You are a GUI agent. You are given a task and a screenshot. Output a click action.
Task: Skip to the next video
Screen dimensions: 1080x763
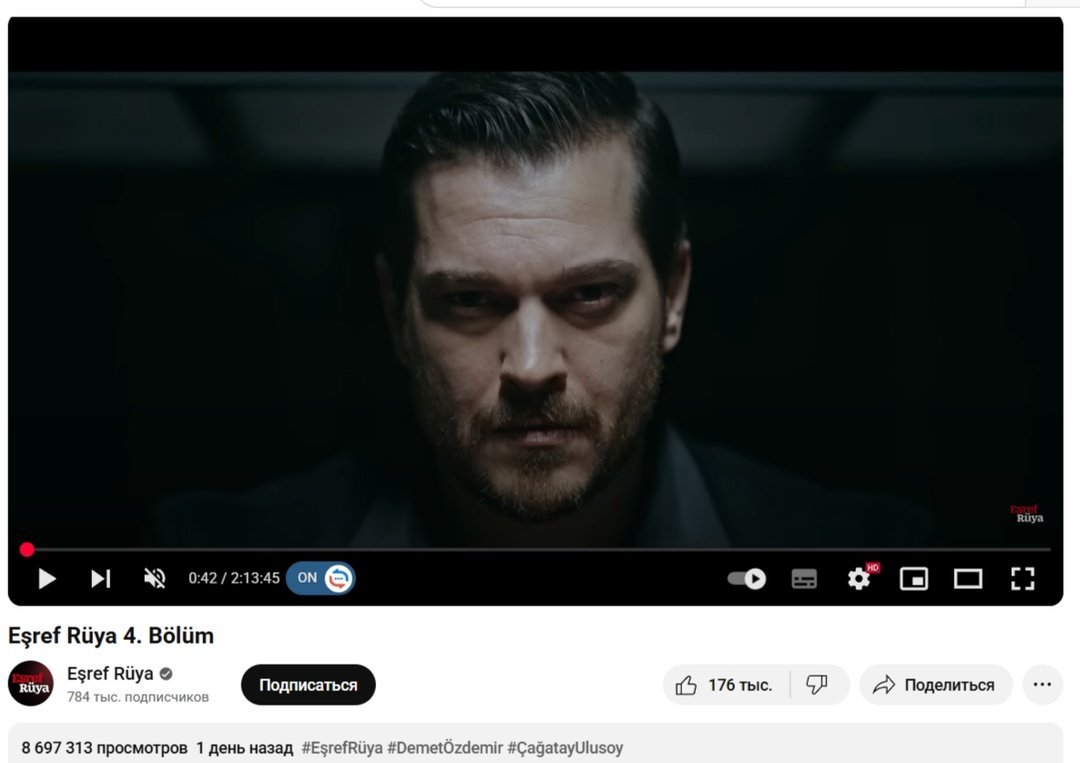tap(101, 578)
